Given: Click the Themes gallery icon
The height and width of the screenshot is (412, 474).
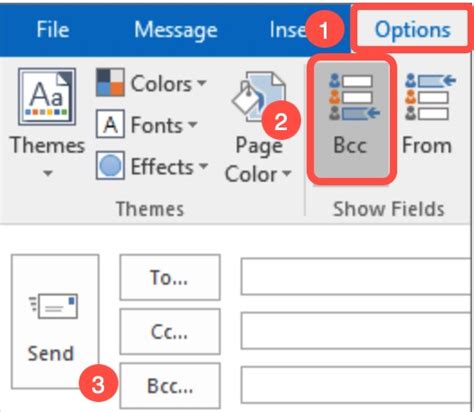Looking at the screenshot, I should (x=47, y=96).
